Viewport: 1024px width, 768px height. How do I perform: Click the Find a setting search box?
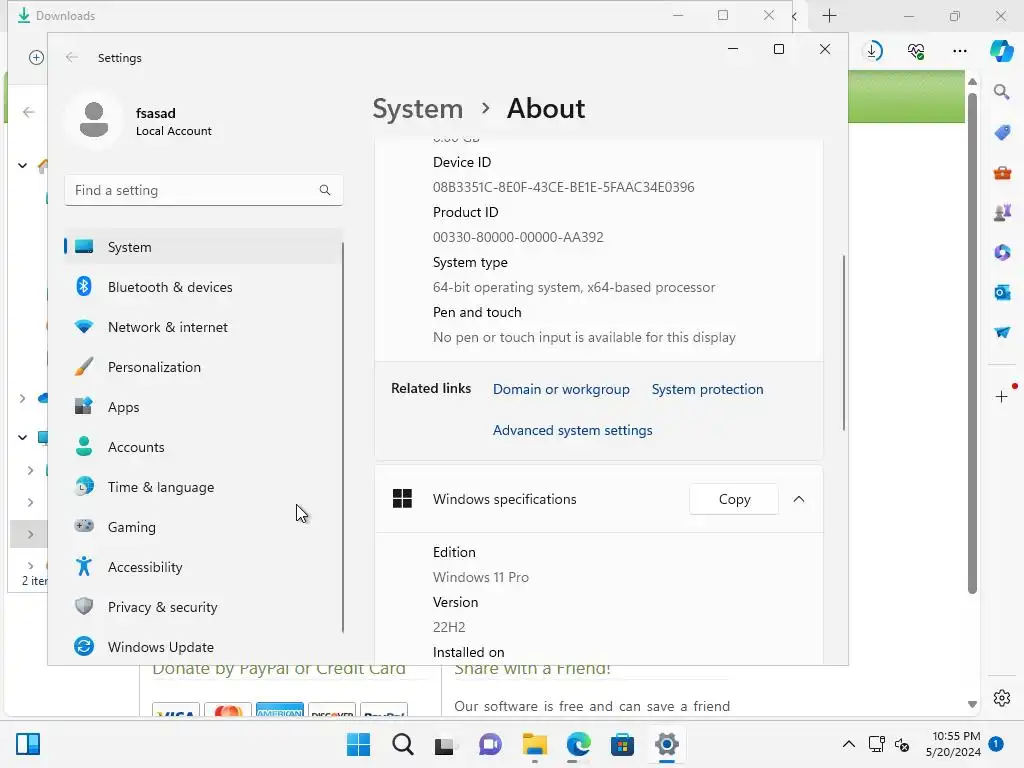[x=203, y=190]
